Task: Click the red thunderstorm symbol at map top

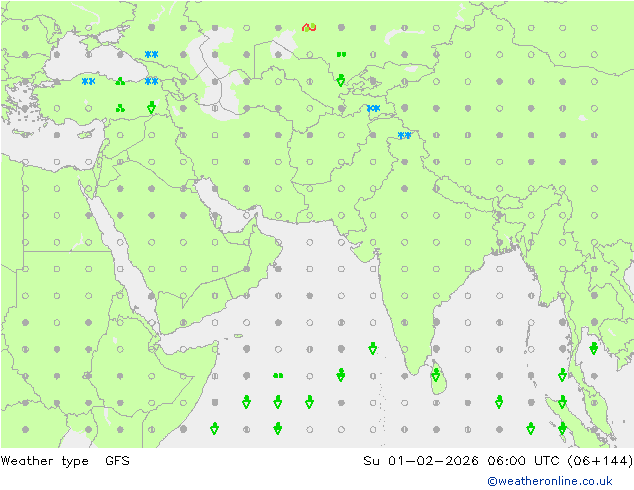Action: [x=309, y=27]
